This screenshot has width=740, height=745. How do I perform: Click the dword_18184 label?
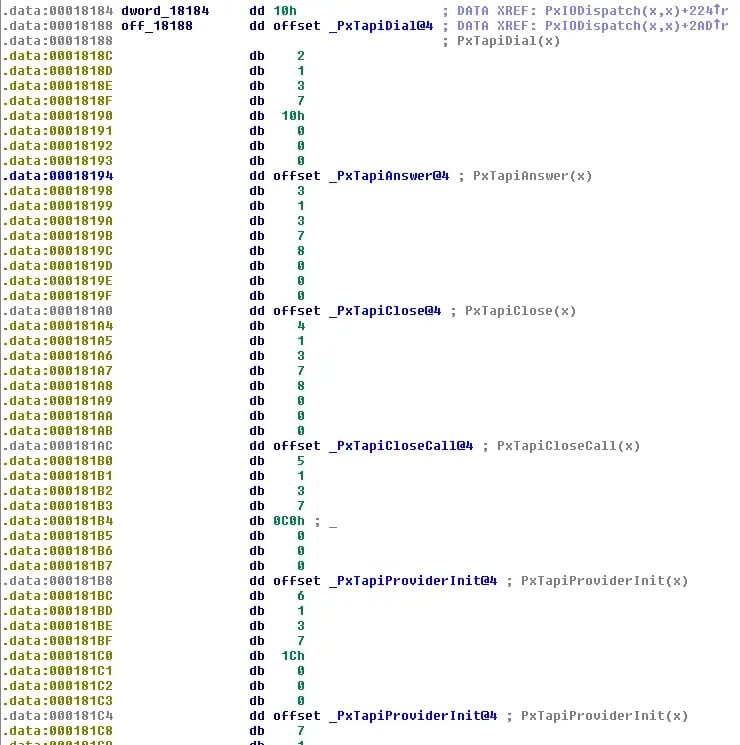[x=165, y=10]
